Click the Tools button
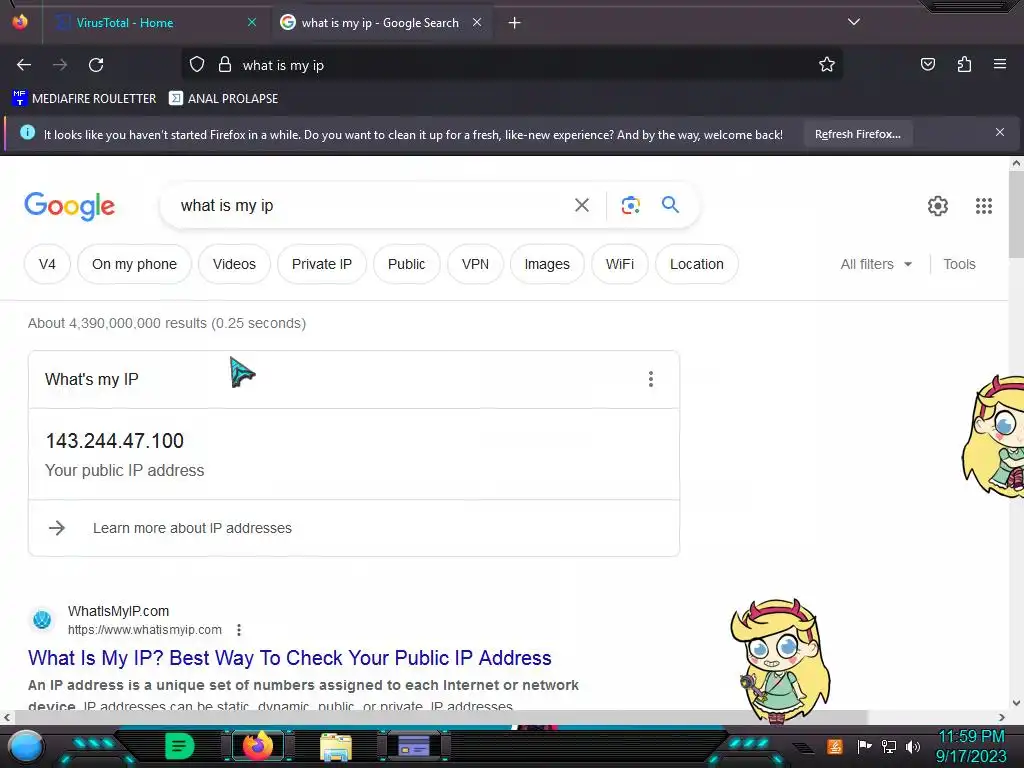Viewport: 1024px width, 768px height. [959, 264]
